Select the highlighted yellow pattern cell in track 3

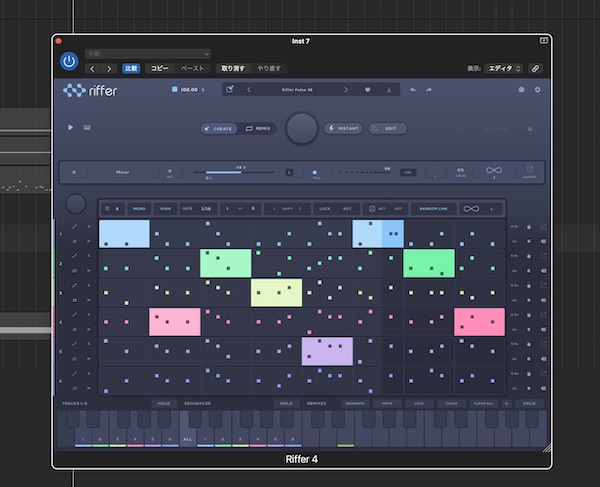(x=276, y=293)
